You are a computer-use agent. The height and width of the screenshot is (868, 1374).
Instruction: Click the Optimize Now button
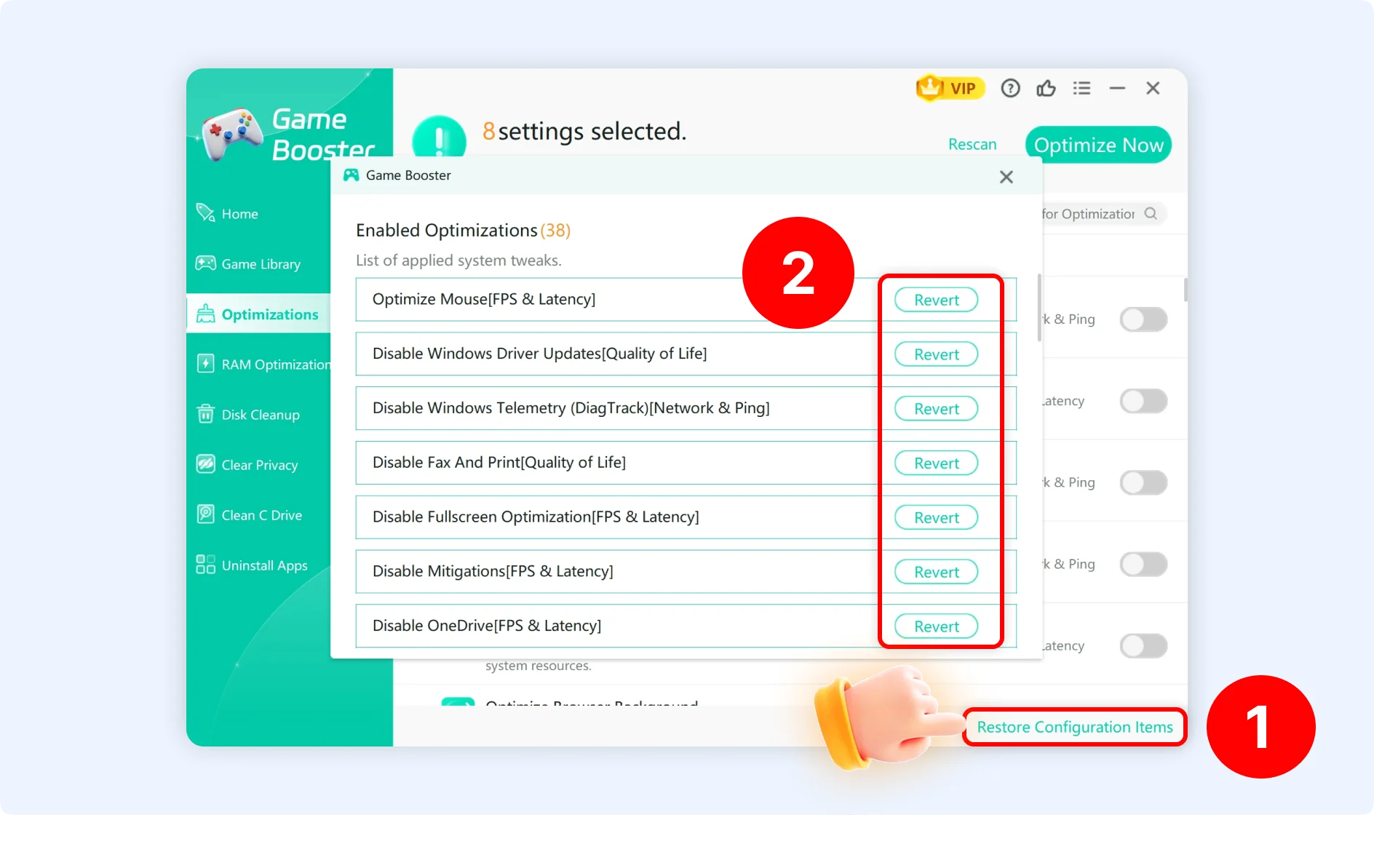(x=1098, y=145)
